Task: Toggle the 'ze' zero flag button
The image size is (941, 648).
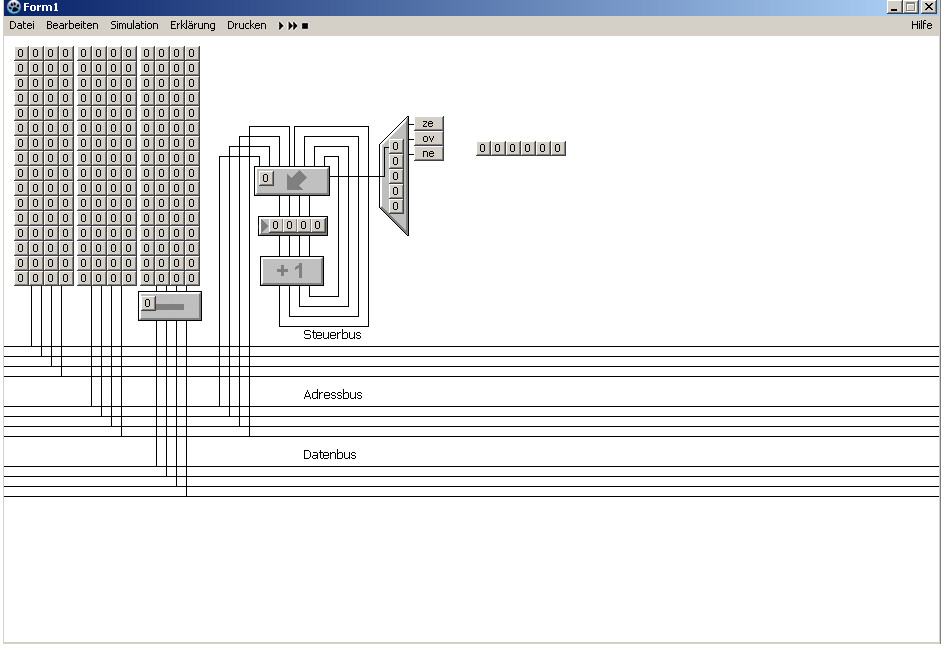Action: pyautogui.click(x=428, y=124)
